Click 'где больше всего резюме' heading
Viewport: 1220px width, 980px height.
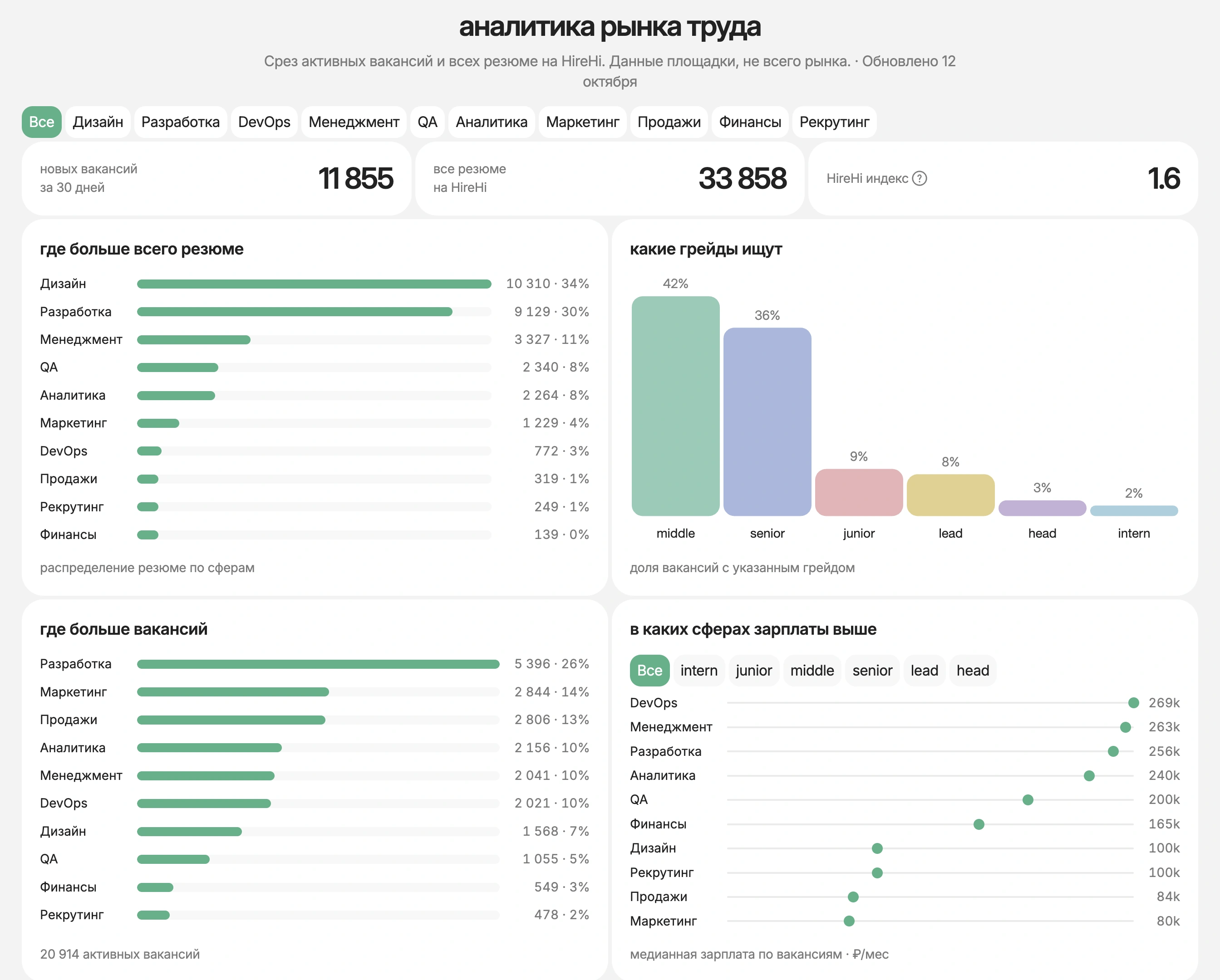[x=142, y=249]
